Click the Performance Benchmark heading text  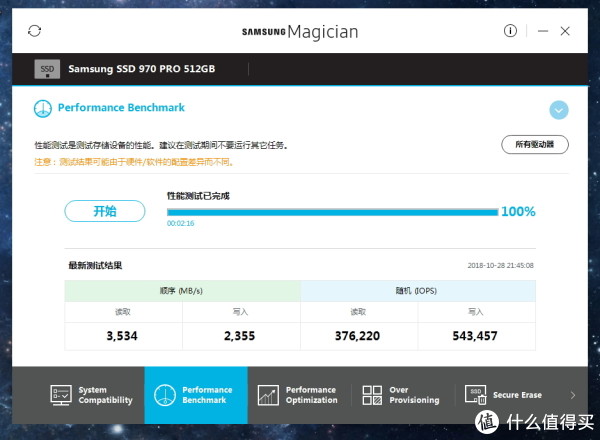point(121,108)
